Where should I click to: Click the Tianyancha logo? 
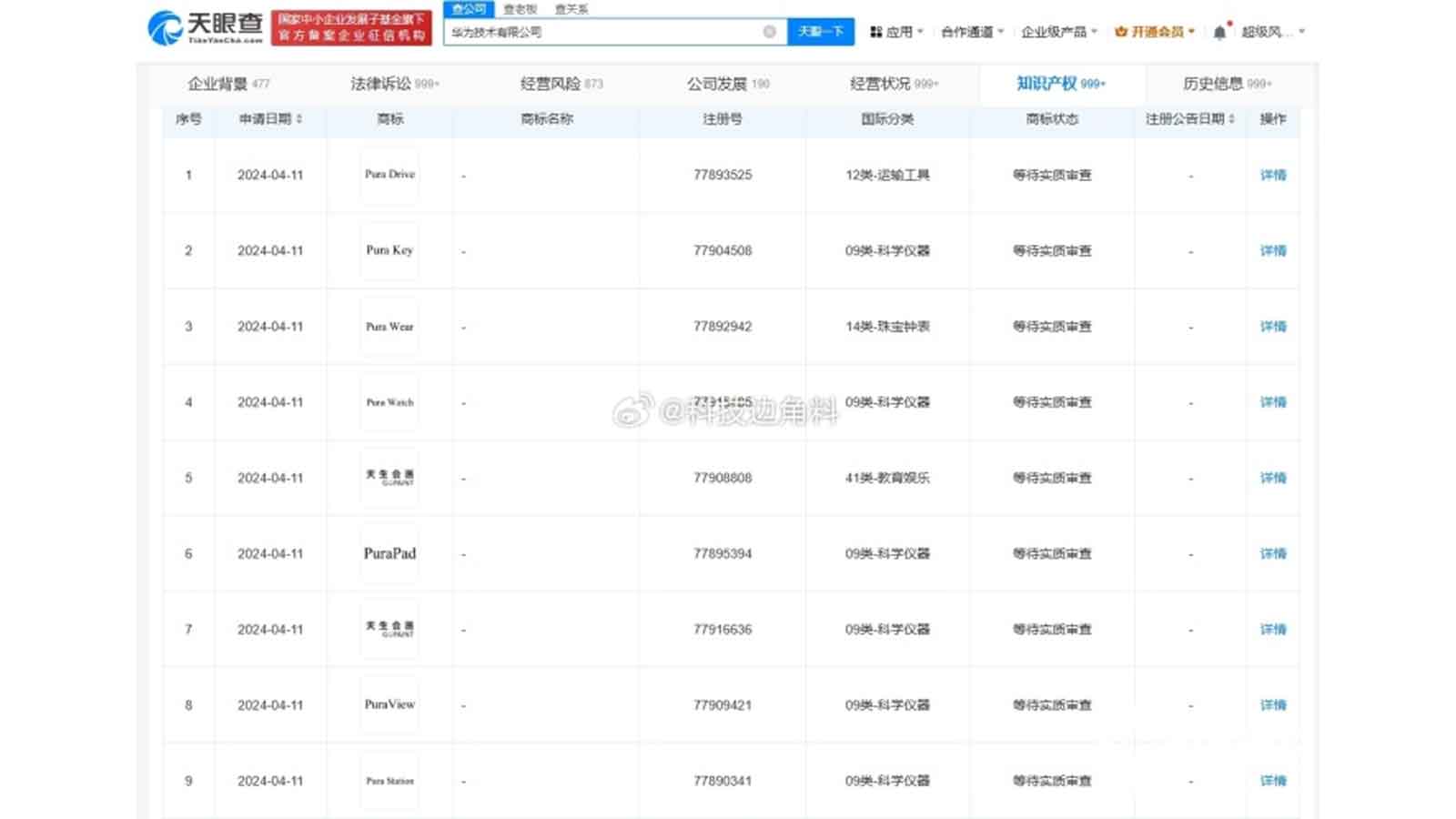click(x=206, y=27)
